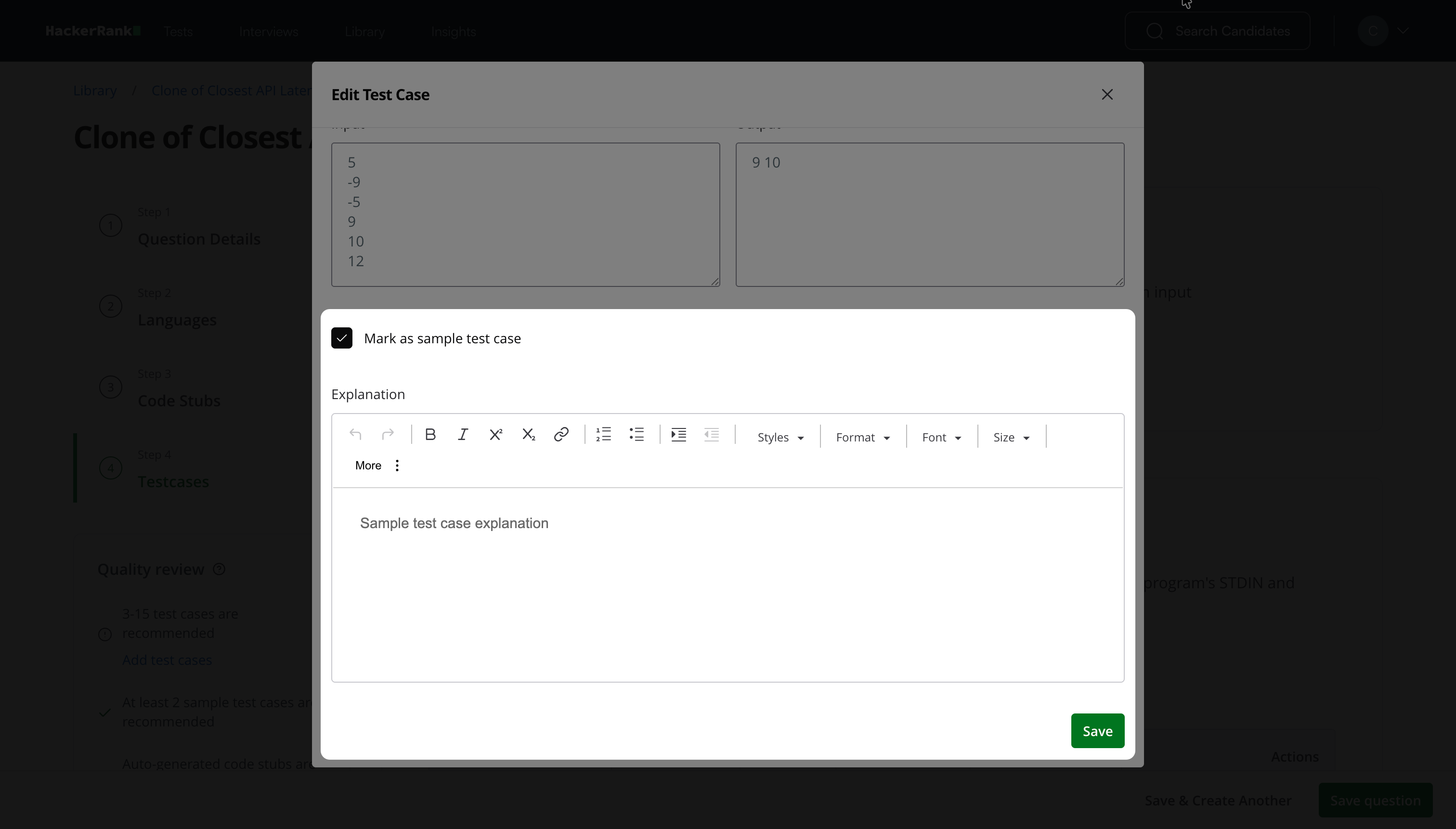Close the Edit Test Case dialog
Viewport: 1456px width, 829px height.
click(1107, 94)
